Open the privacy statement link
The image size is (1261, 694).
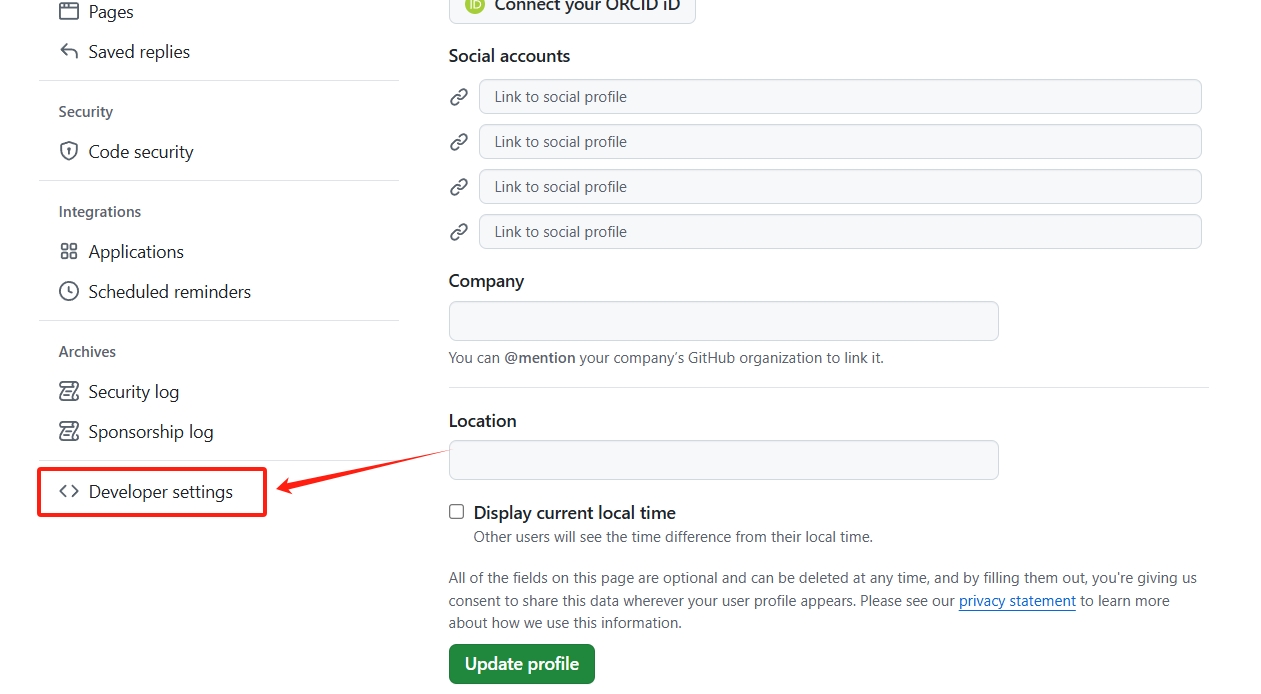pyautogui.click(x=1017, y=601)
